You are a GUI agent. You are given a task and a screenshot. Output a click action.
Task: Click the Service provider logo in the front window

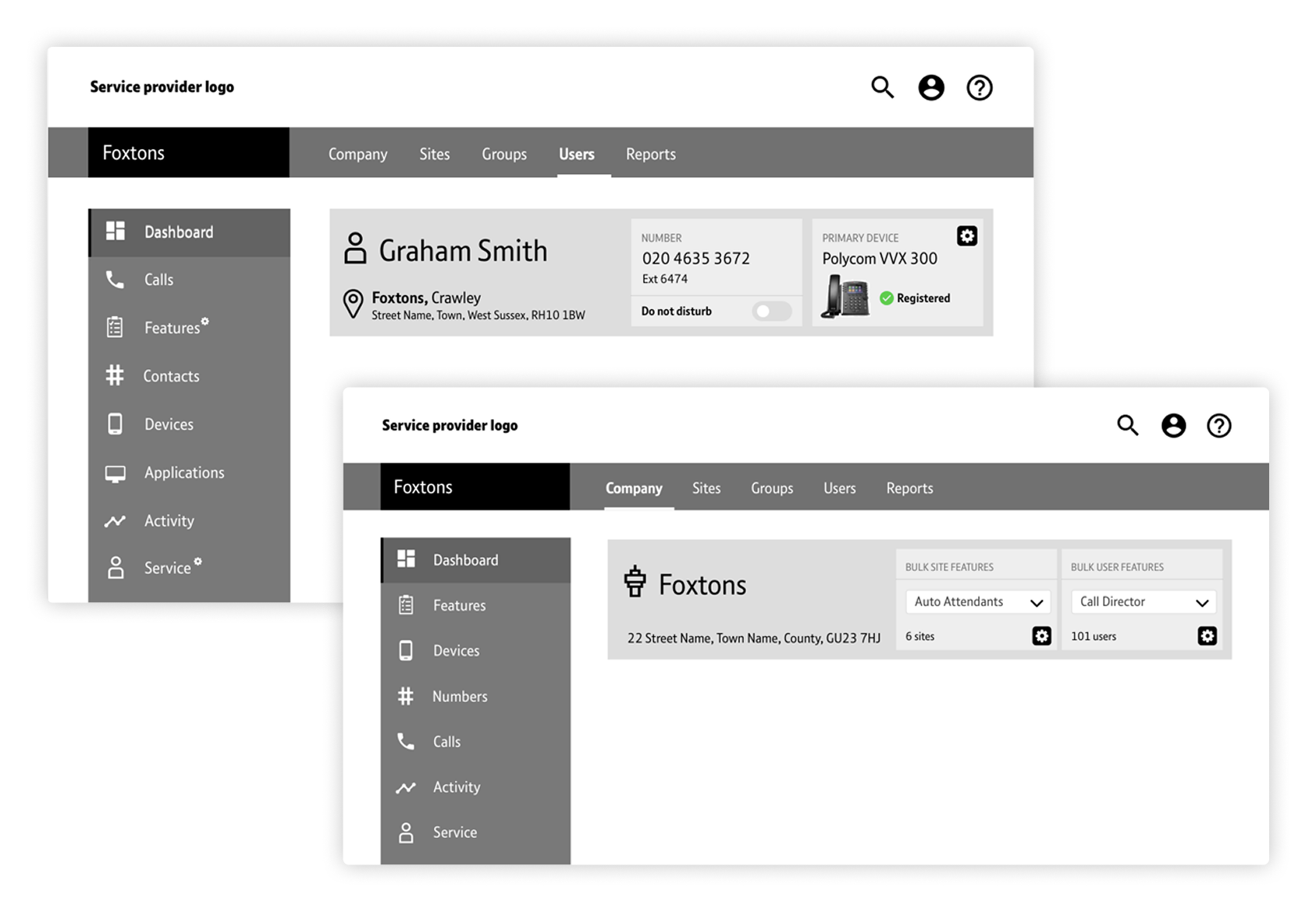point(450,426)
